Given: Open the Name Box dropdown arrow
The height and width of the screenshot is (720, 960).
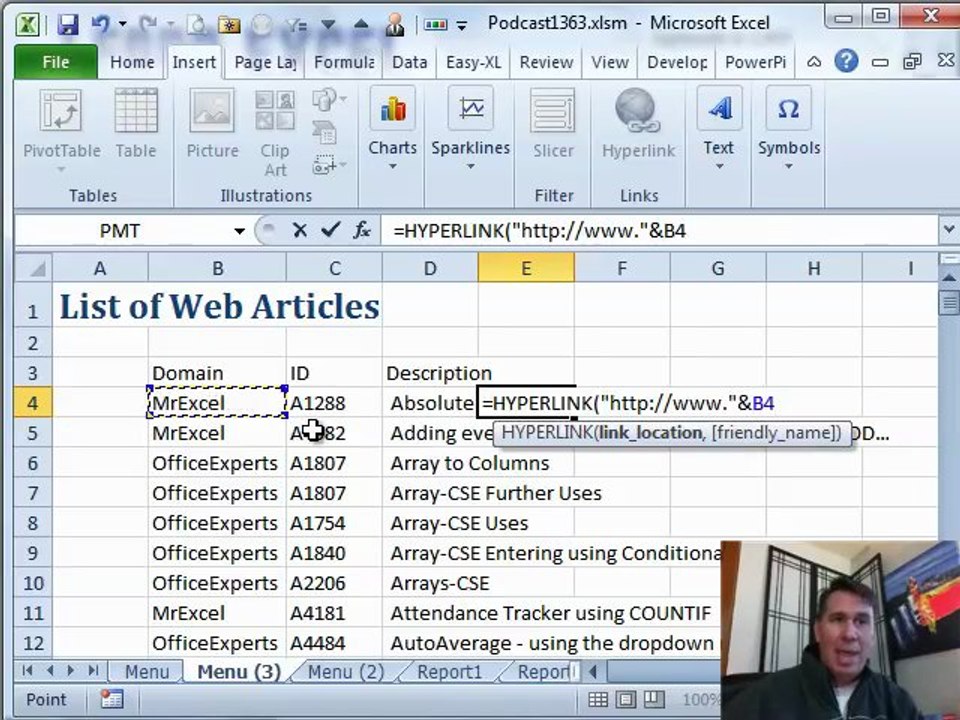Looking at the screenshot, I should [x=239, y=231].
